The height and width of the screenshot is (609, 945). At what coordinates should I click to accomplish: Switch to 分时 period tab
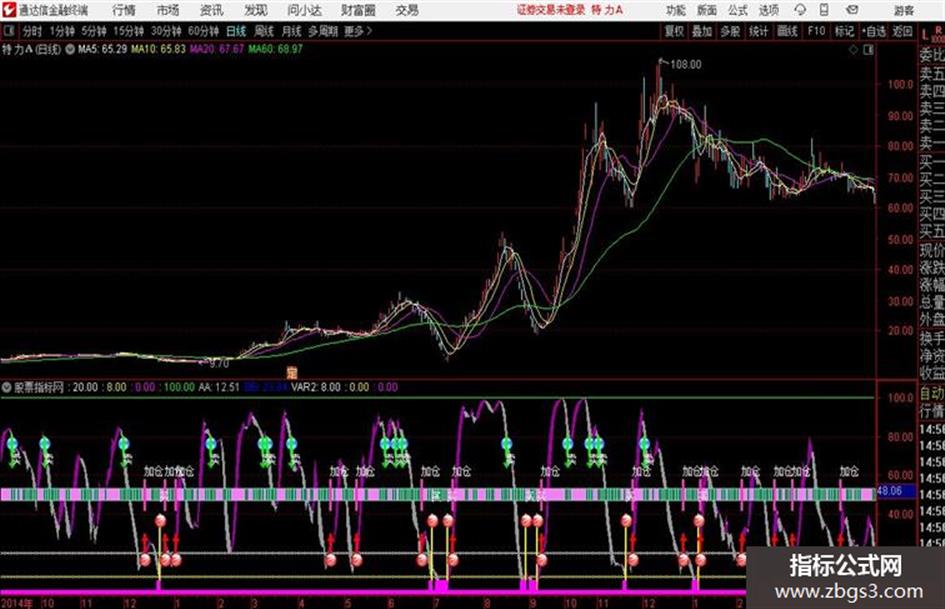pyautogui.click(x=33, y=31)
